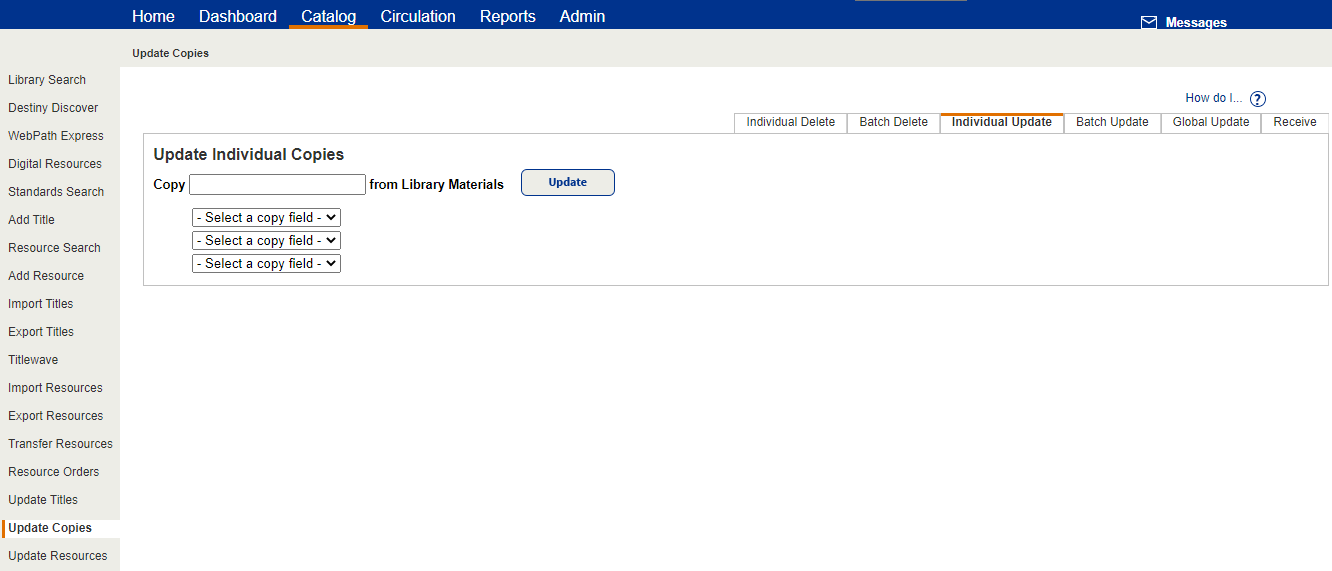Select the Global Update tab
This screenshot has width=1332, height=571.
pos(1210,122)
